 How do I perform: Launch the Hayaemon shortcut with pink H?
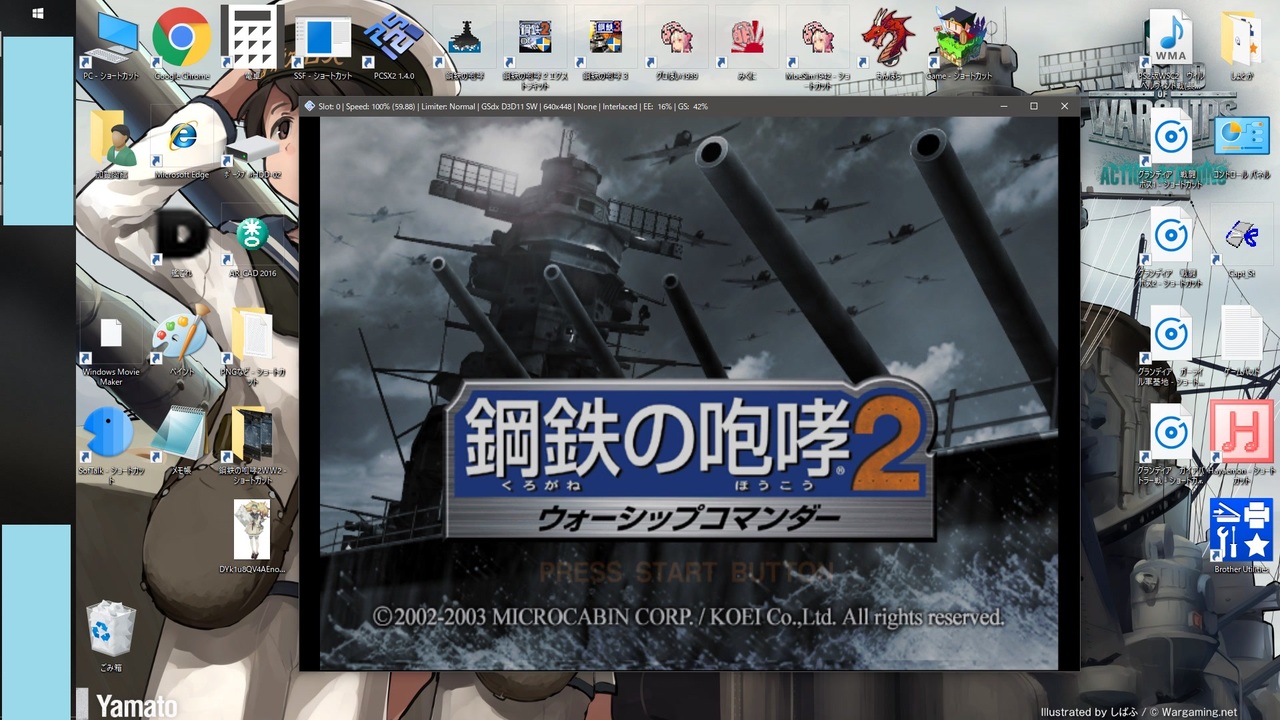click(1241, 432)
